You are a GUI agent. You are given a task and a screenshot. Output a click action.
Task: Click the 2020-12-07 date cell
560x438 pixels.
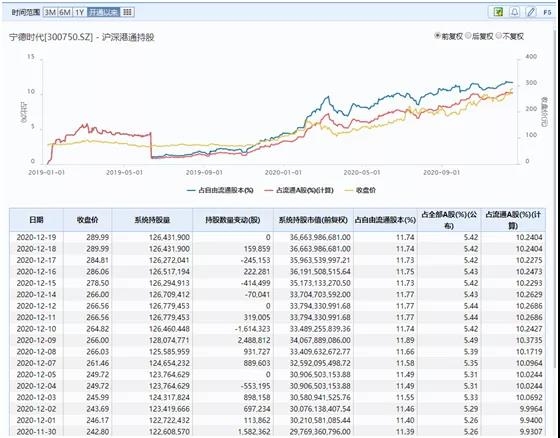point(36,363)
